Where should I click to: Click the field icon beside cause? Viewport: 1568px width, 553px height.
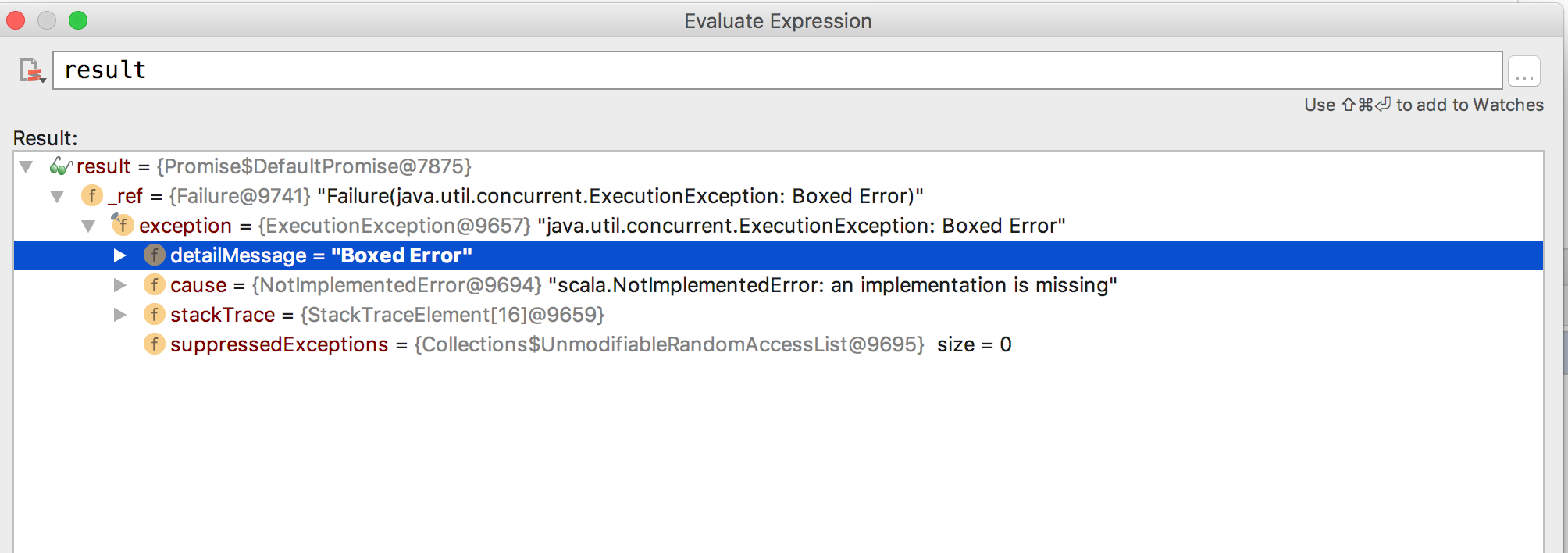pos(155,284)
